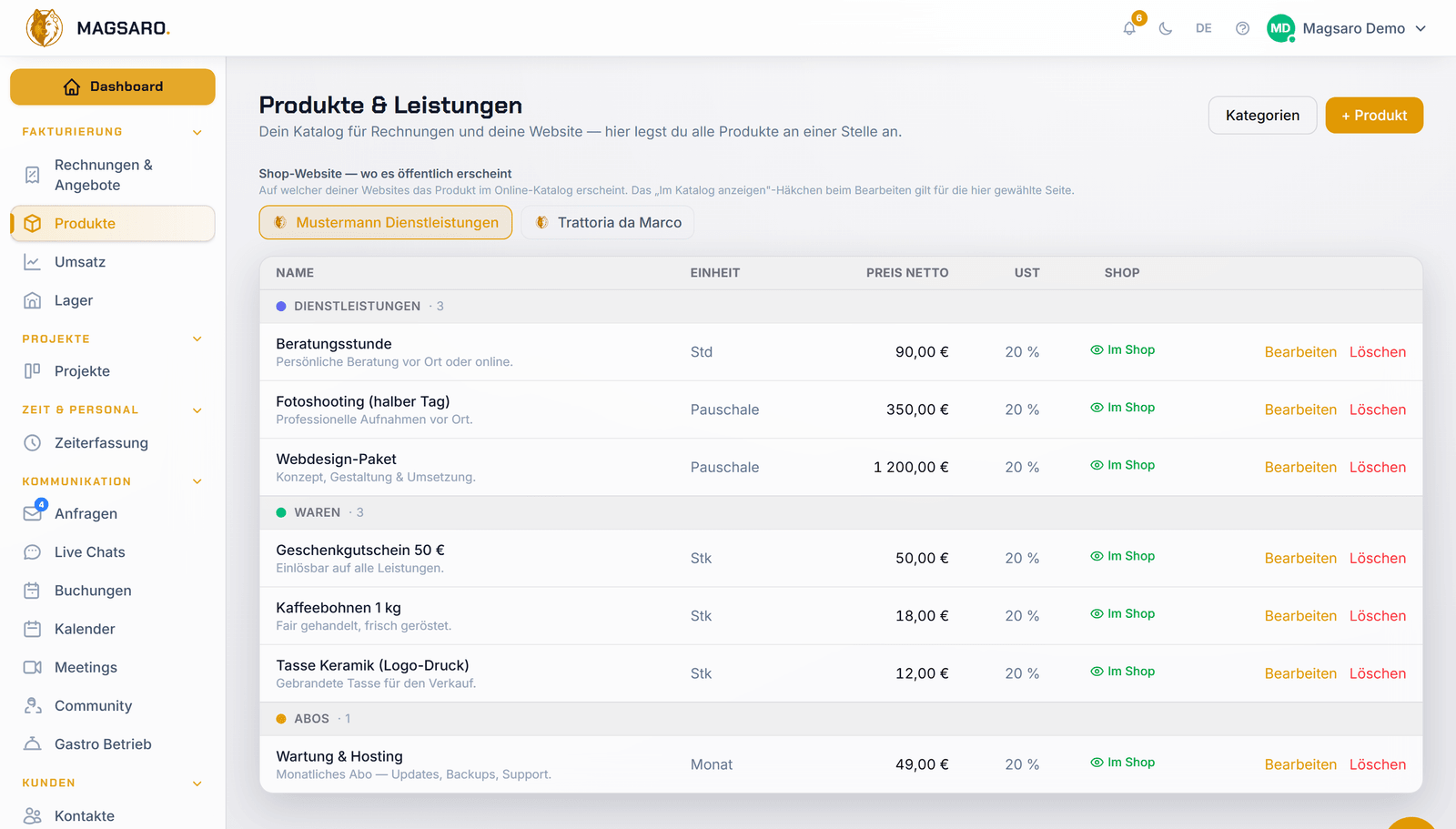Click the Einheit column header
The height and width of the screenshot is (829, 1456).
[x=715, y=273]
